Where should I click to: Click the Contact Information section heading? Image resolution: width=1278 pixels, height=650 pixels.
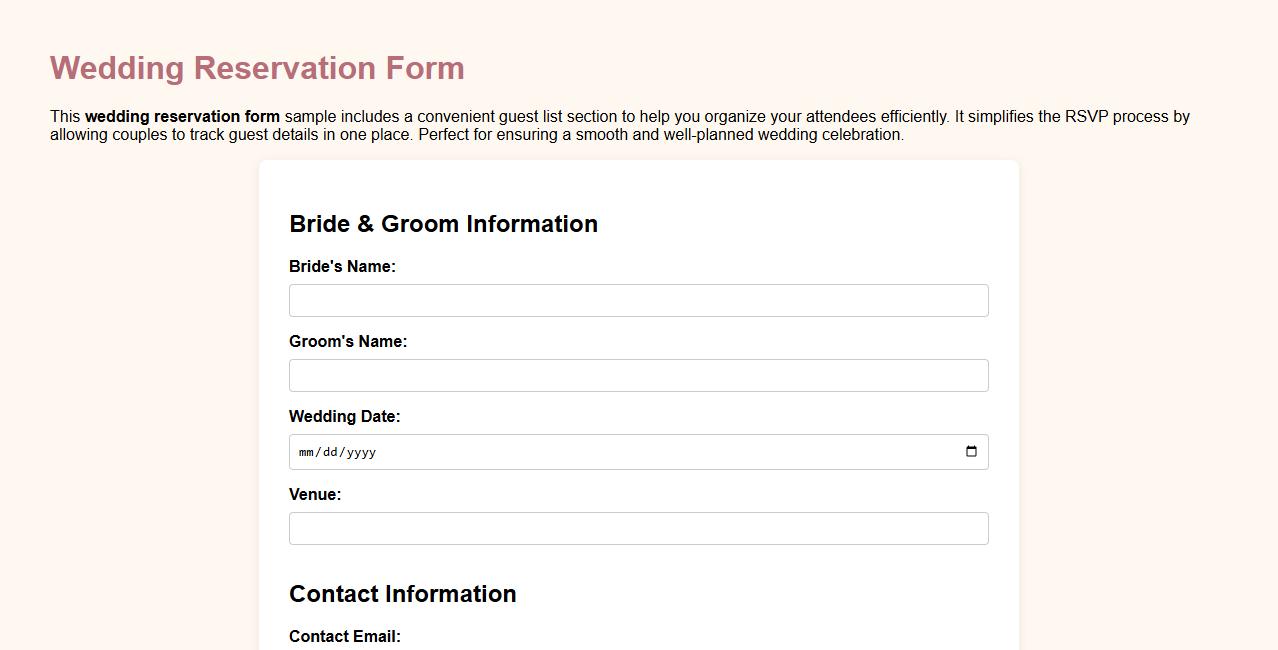402,593
